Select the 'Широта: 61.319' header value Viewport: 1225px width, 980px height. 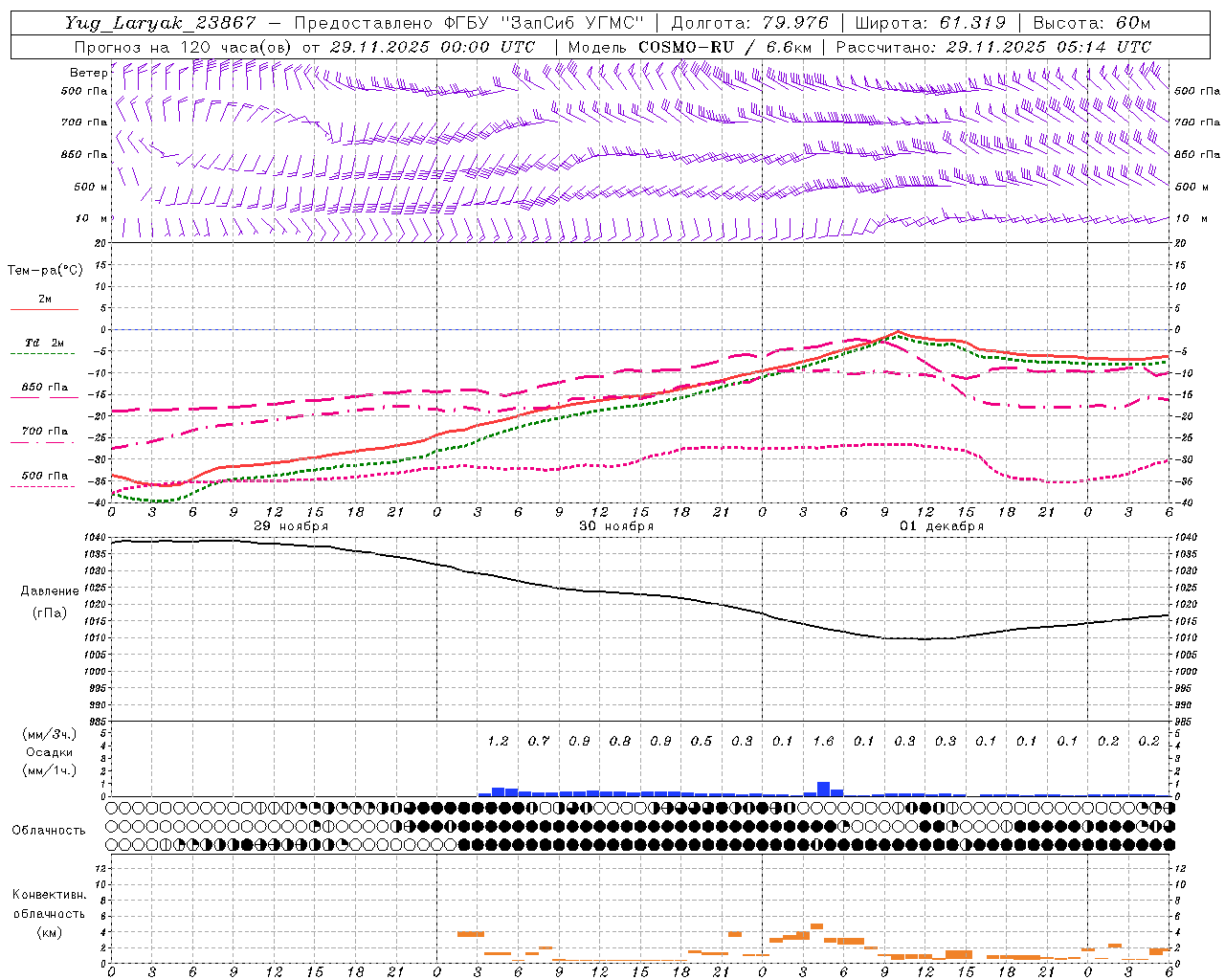(x=930, y=23)
